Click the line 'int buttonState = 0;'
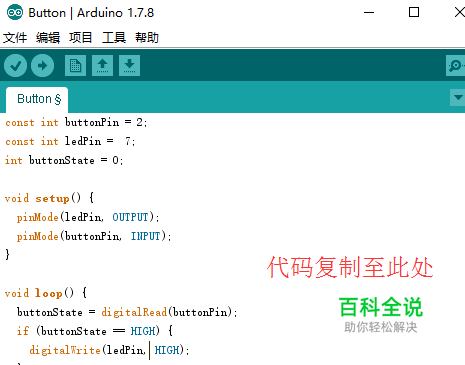This screenshot has height=365, width=465. [64, 160]
